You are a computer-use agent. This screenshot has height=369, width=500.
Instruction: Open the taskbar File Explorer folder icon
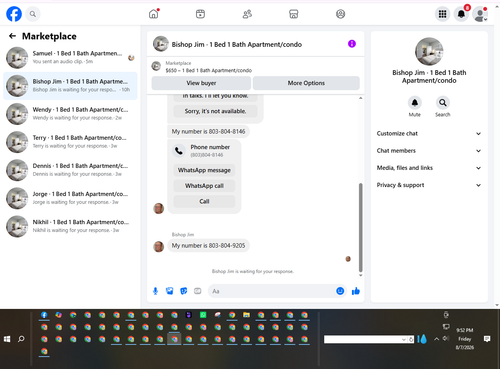(x=246, y=315)
